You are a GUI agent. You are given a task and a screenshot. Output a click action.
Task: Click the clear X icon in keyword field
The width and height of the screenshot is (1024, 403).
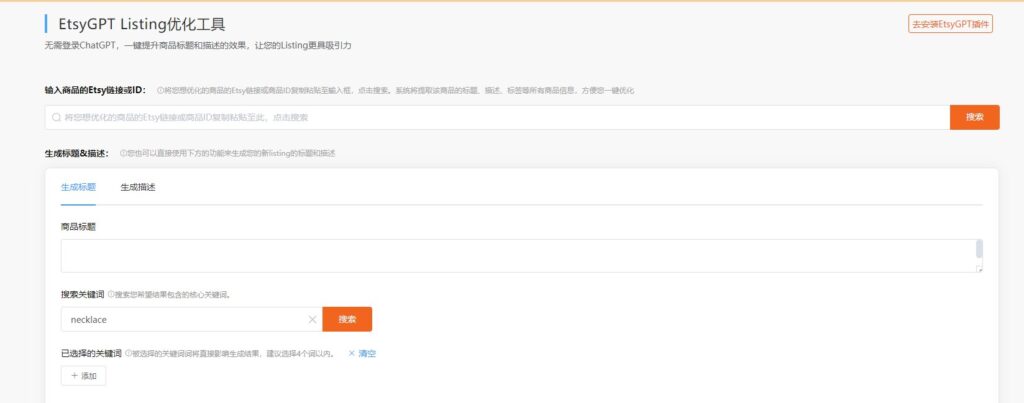click(x=312, y=319)
